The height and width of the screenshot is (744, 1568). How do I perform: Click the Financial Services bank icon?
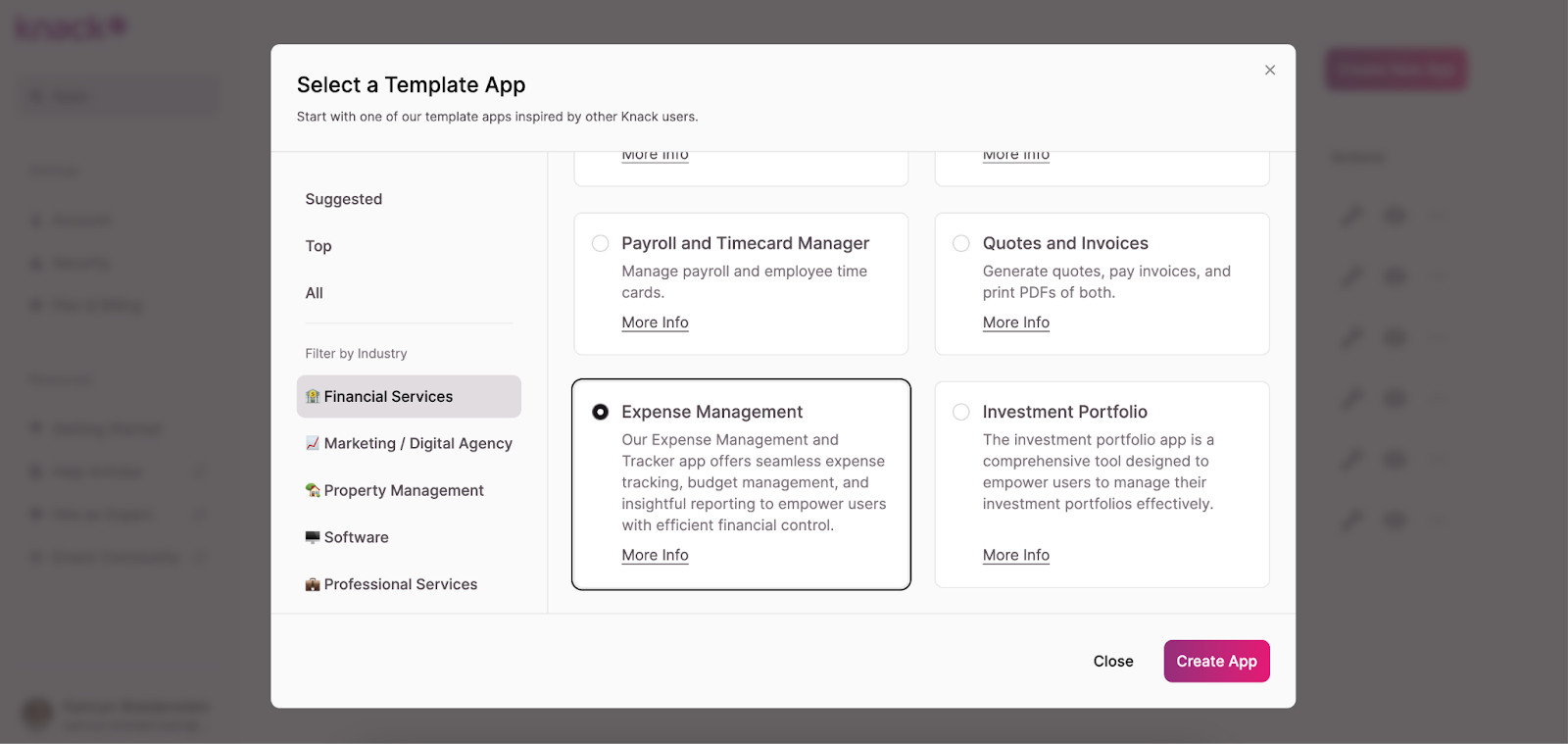click(x=313, y=397)
